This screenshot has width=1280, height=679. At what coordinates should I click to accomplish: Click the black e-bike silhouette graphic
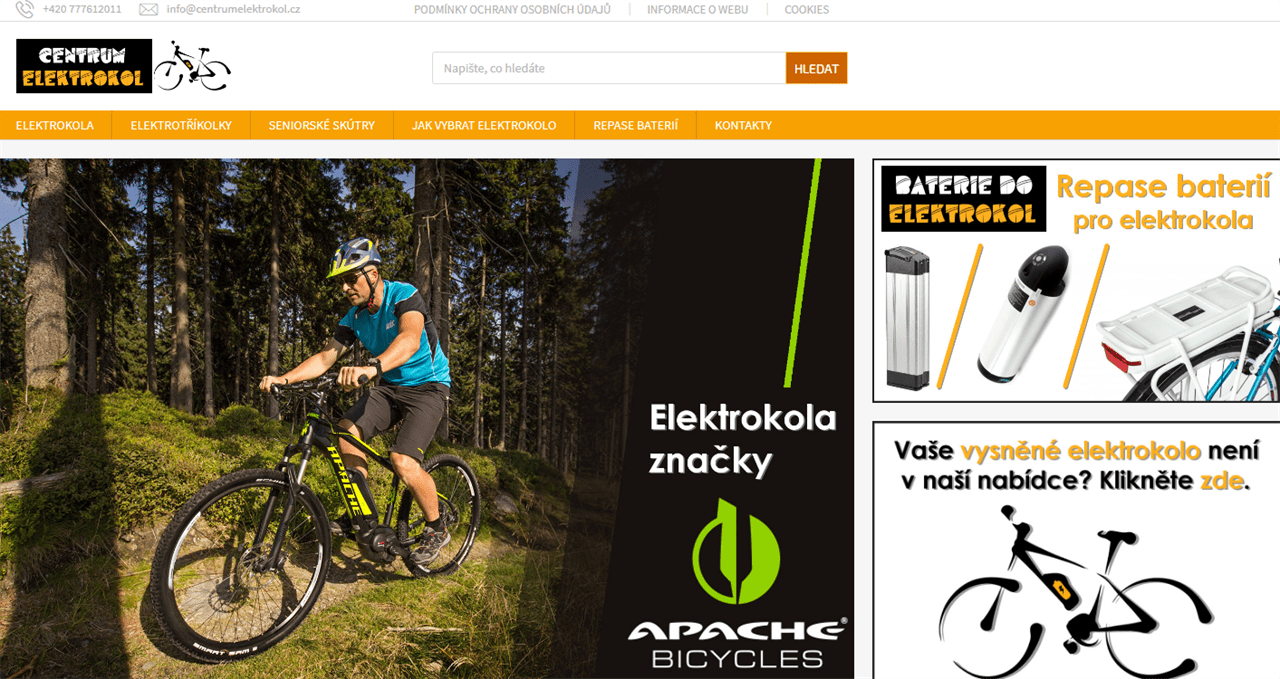(1075, 592)
